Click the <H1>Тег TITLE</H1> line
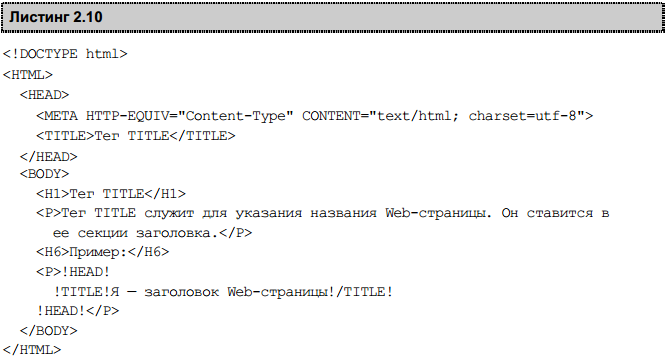The width and height of the screenshot is (669, 361). click(111, 194)
